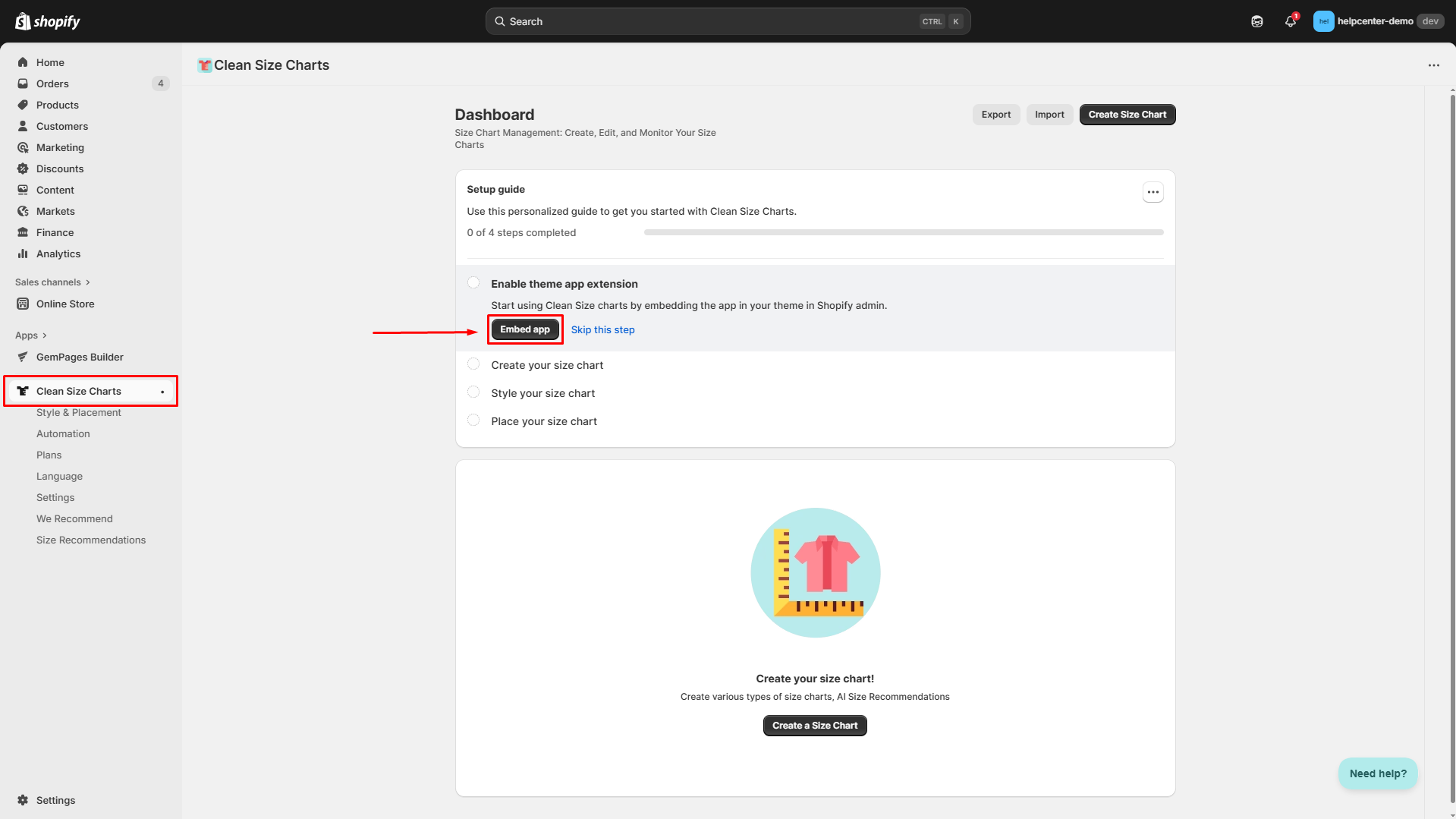Click the Clean Size Charts app header icon
The height and width of the screenshot is (819, 1456).
[x=204, y=65]
